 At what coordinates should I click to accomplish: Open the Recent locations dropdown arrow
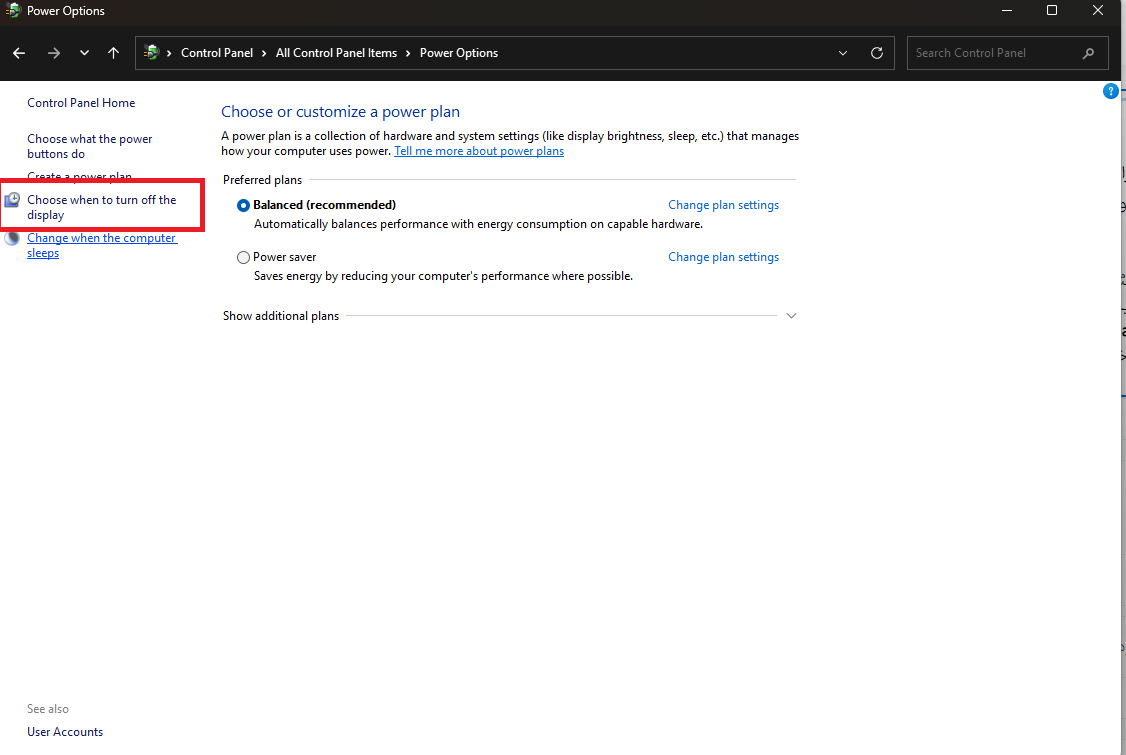(84, 53)
